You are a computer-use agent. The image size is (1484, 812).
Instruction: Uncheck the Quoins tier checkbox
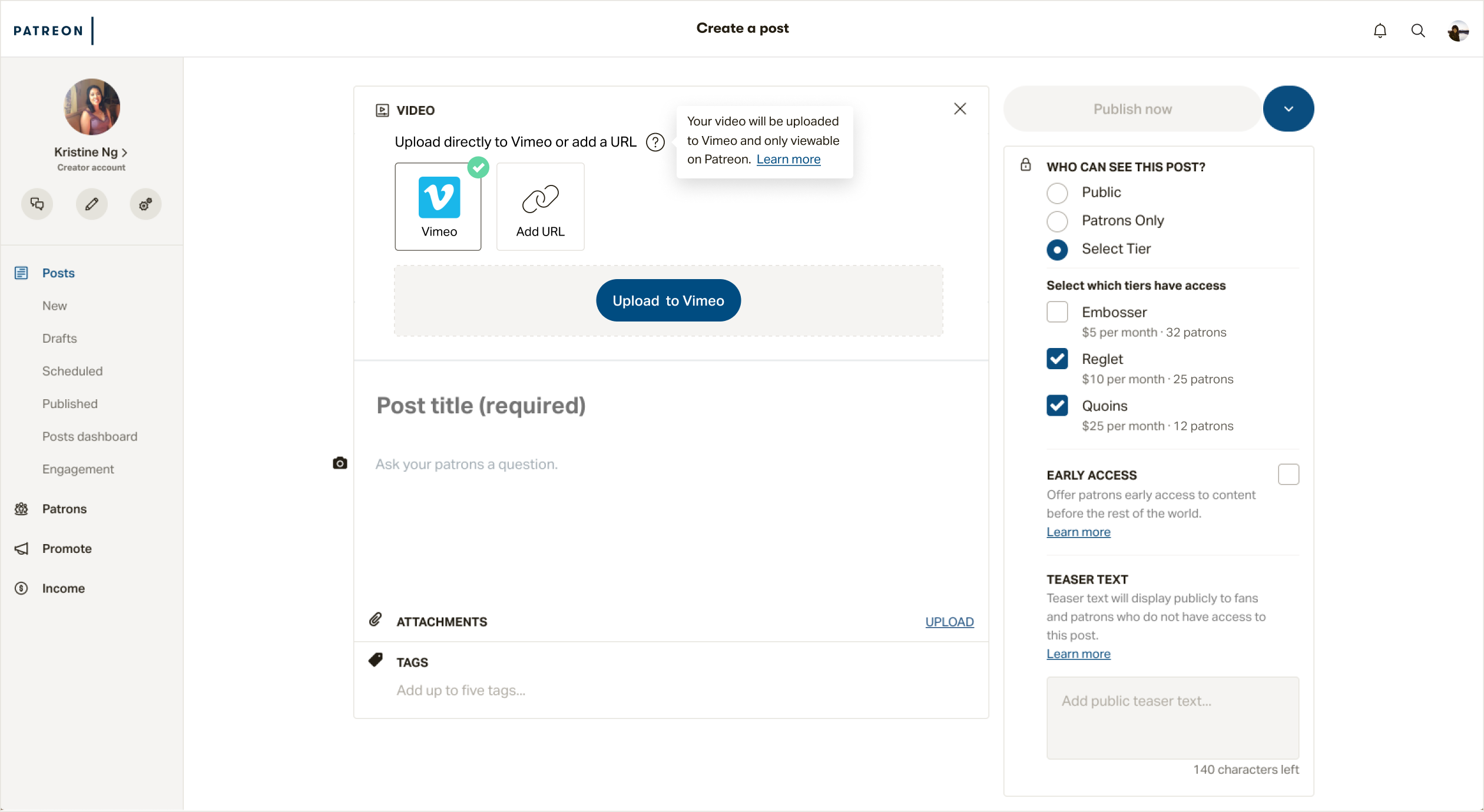pyautogui.click(x=1057, y=406)
